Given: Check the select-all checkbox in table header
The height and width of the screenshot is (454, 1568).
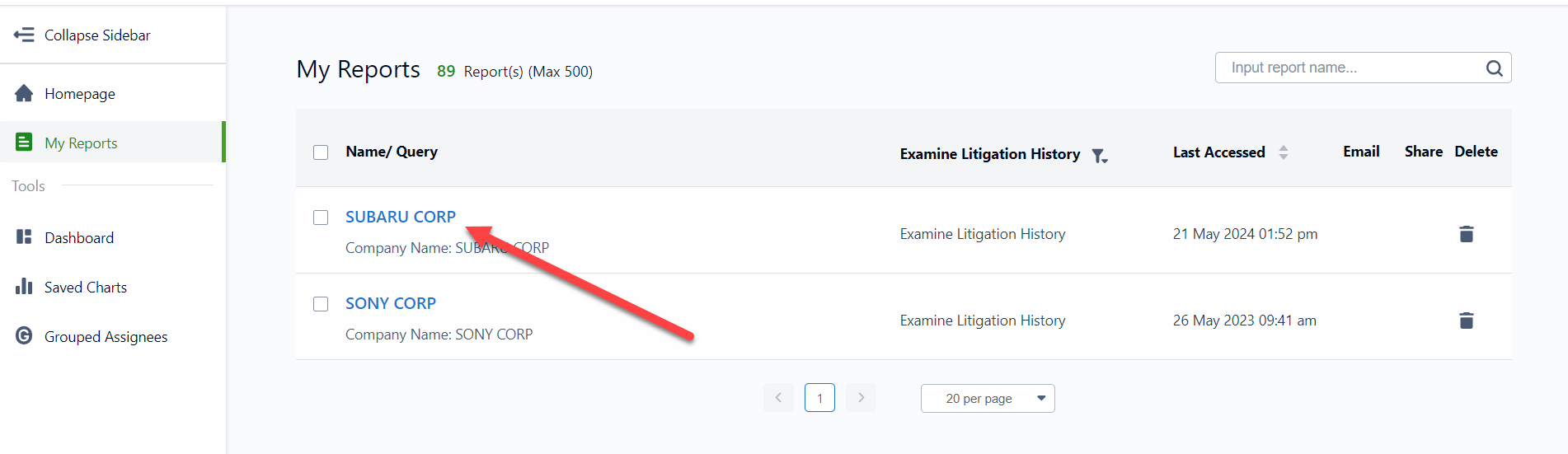Looking at the screenshot, I should [x=321, y=152].
